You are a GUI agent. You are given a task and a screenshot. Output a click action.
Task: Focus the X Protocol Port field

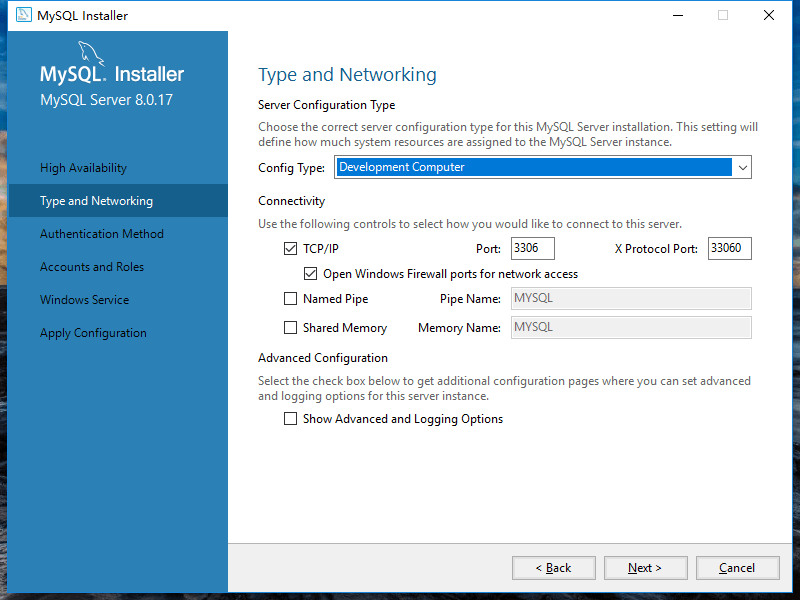point(729,249)
